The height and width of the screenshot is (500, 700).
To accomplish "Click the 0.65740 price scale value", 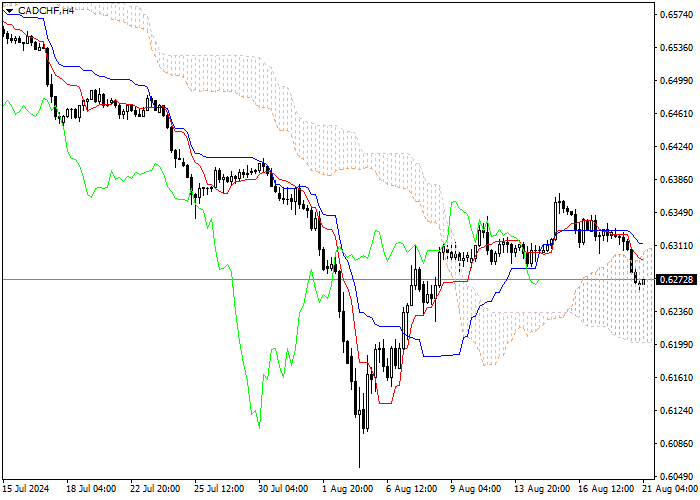I will click(x=676, y=15).
